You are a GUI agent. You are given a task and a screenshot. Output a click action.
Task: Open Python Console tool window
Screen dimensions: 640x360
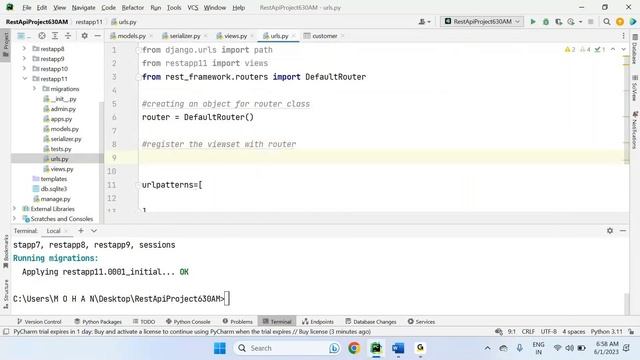click(x=188, y=322)
